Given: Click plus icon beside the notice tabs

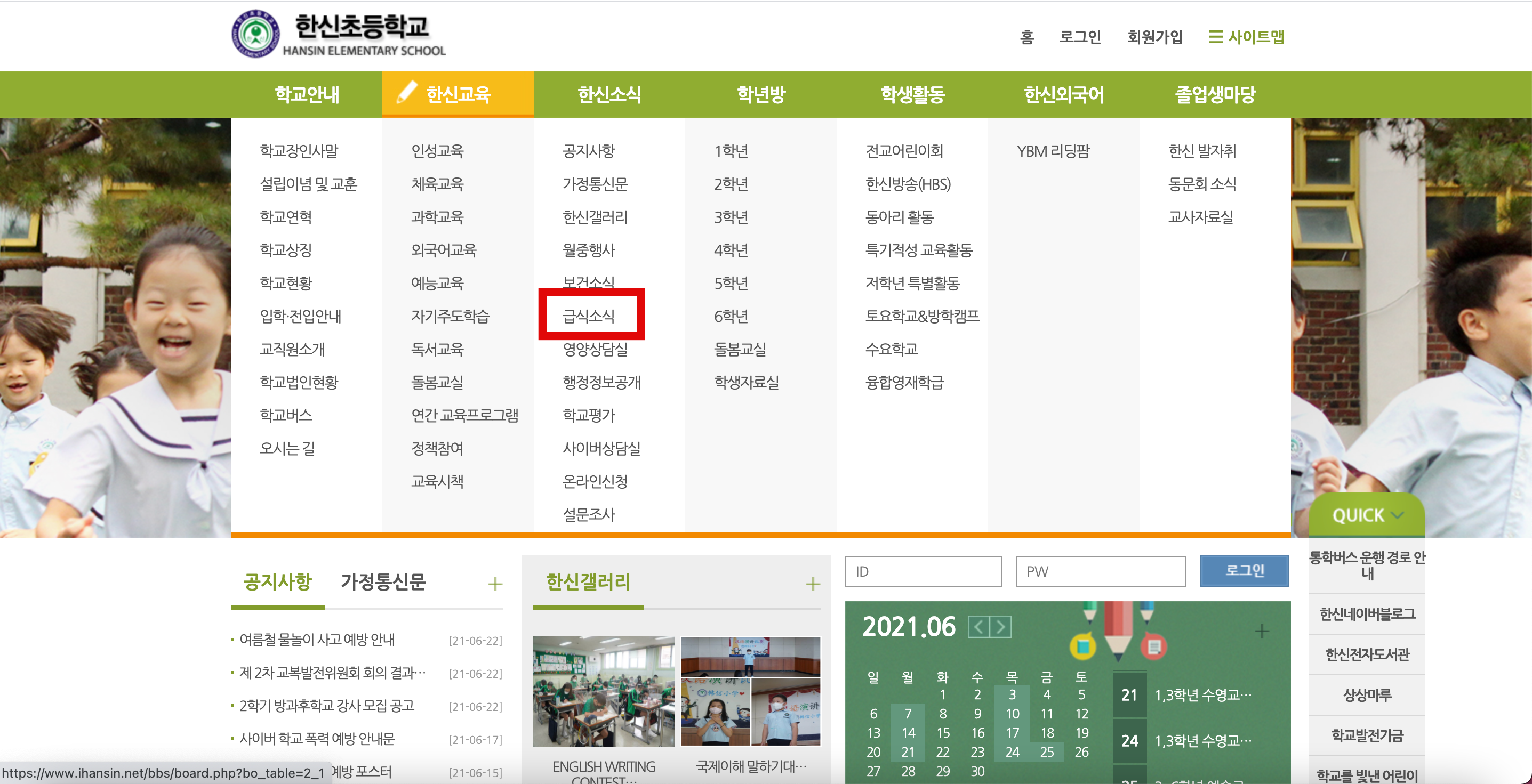Looking at the screenshot, I should point(494,584).
